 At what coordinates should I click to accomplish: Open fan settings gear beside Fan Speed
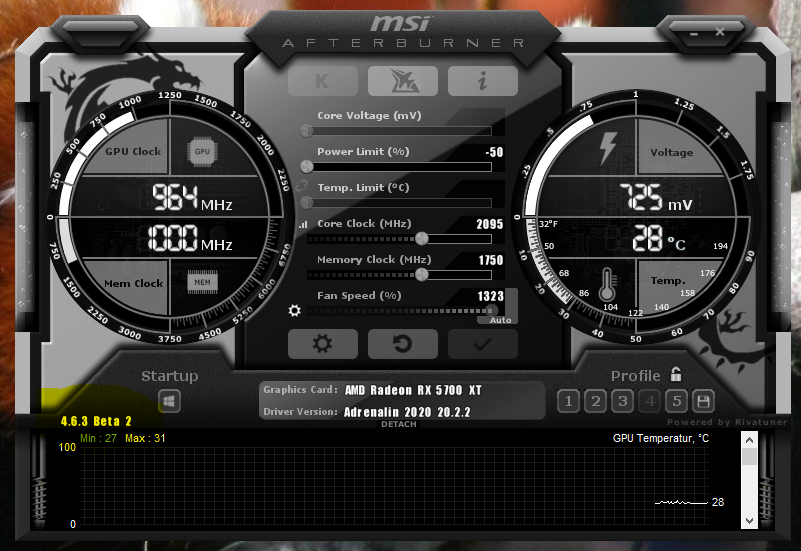[x=294, y=310]
